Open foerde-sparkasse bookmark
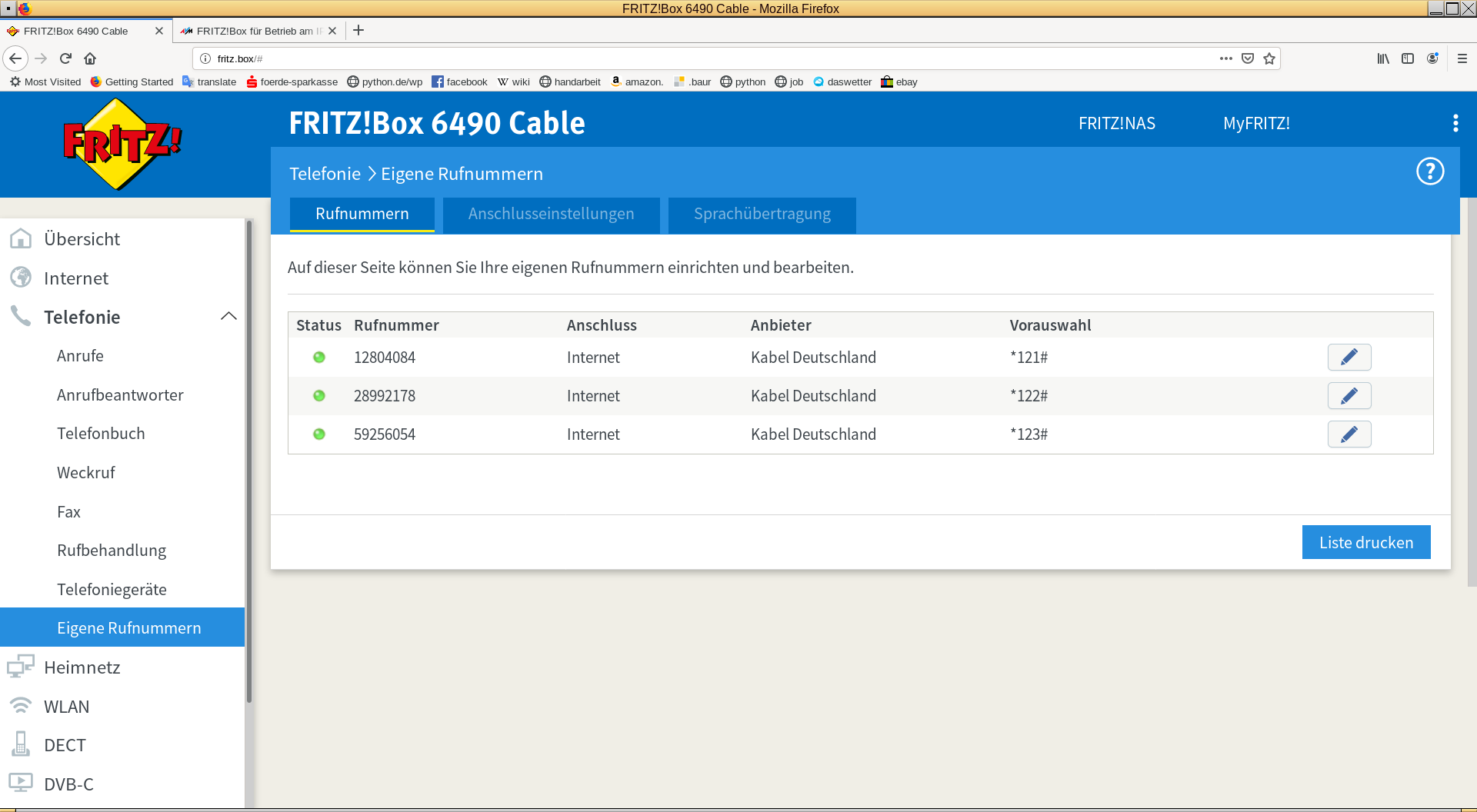The image size is (1477, 812). pyautogui.click(x=292, y=82)
